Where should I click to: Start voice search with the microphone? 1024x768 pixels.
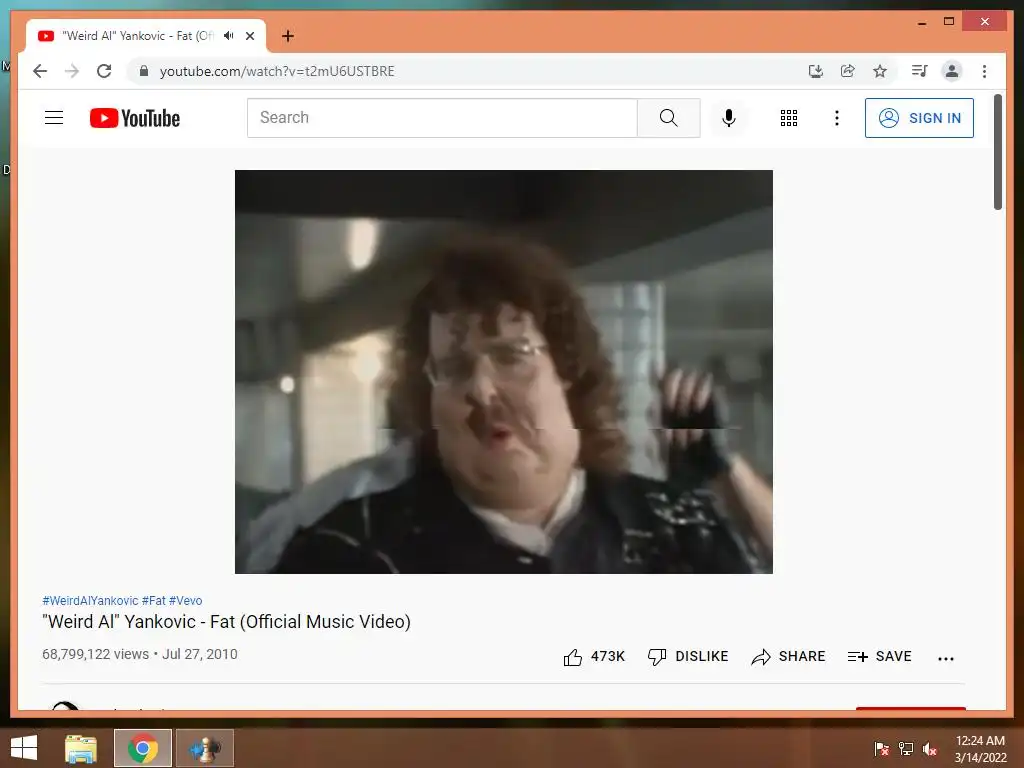[729, 118]
